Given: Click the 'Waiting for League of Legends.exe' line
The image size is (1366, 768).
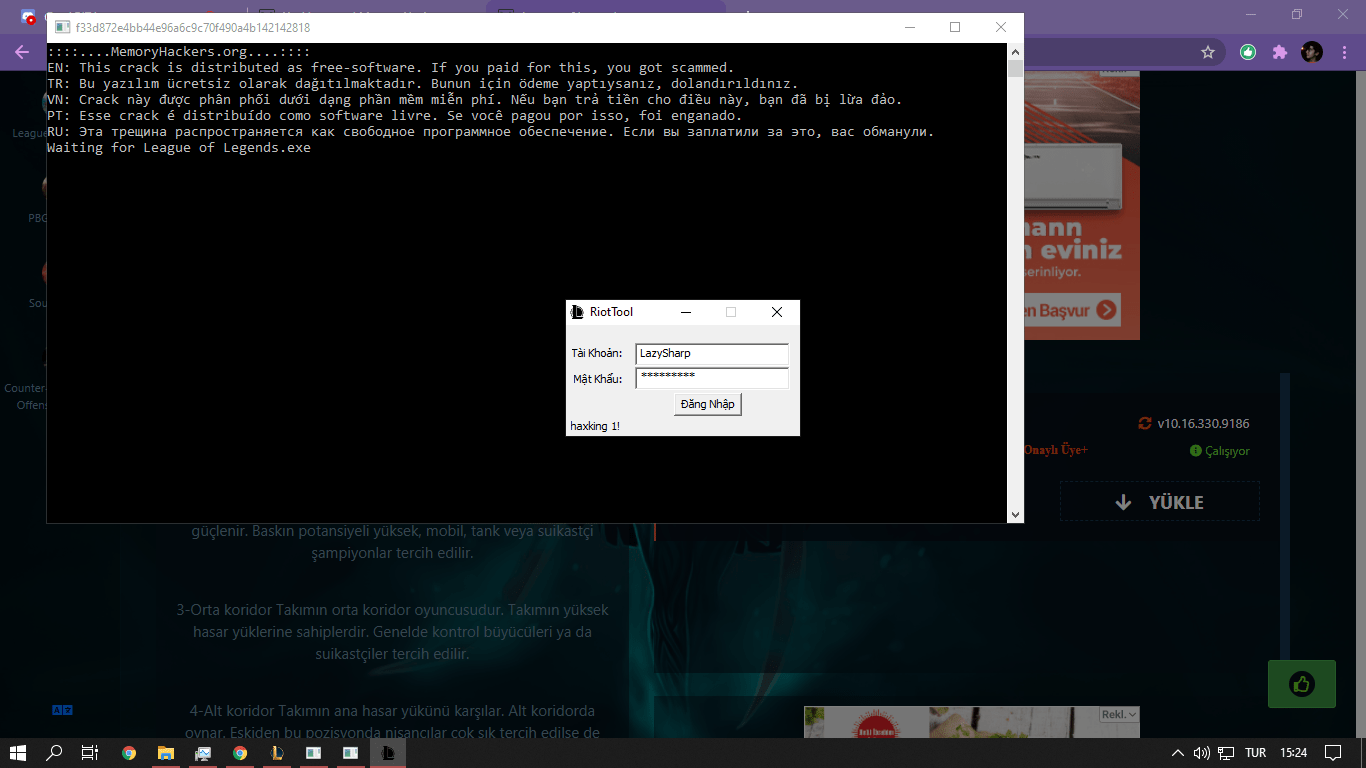Looking at the screenshot, I should point(179,148).
